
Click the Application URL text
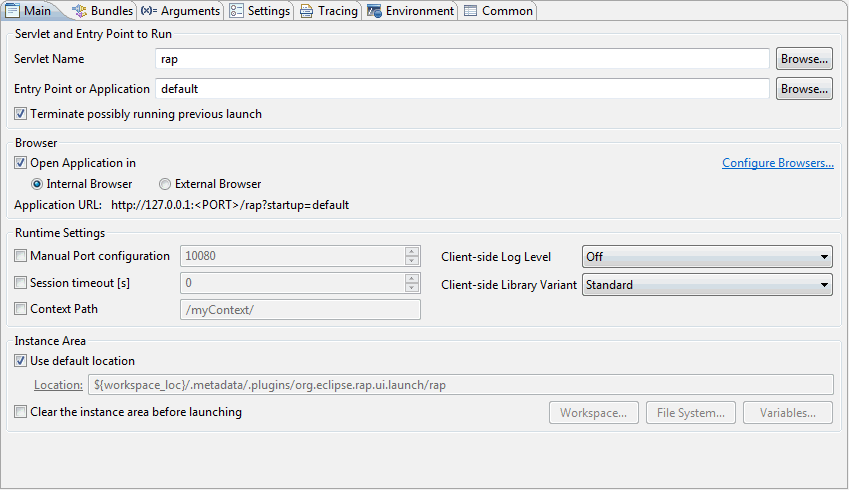[x=230, y=205]
